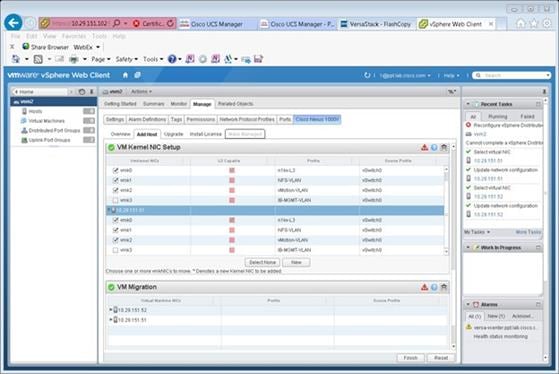Click the blue question mark help icon
559x374 pixels.
tap(172, 59)
